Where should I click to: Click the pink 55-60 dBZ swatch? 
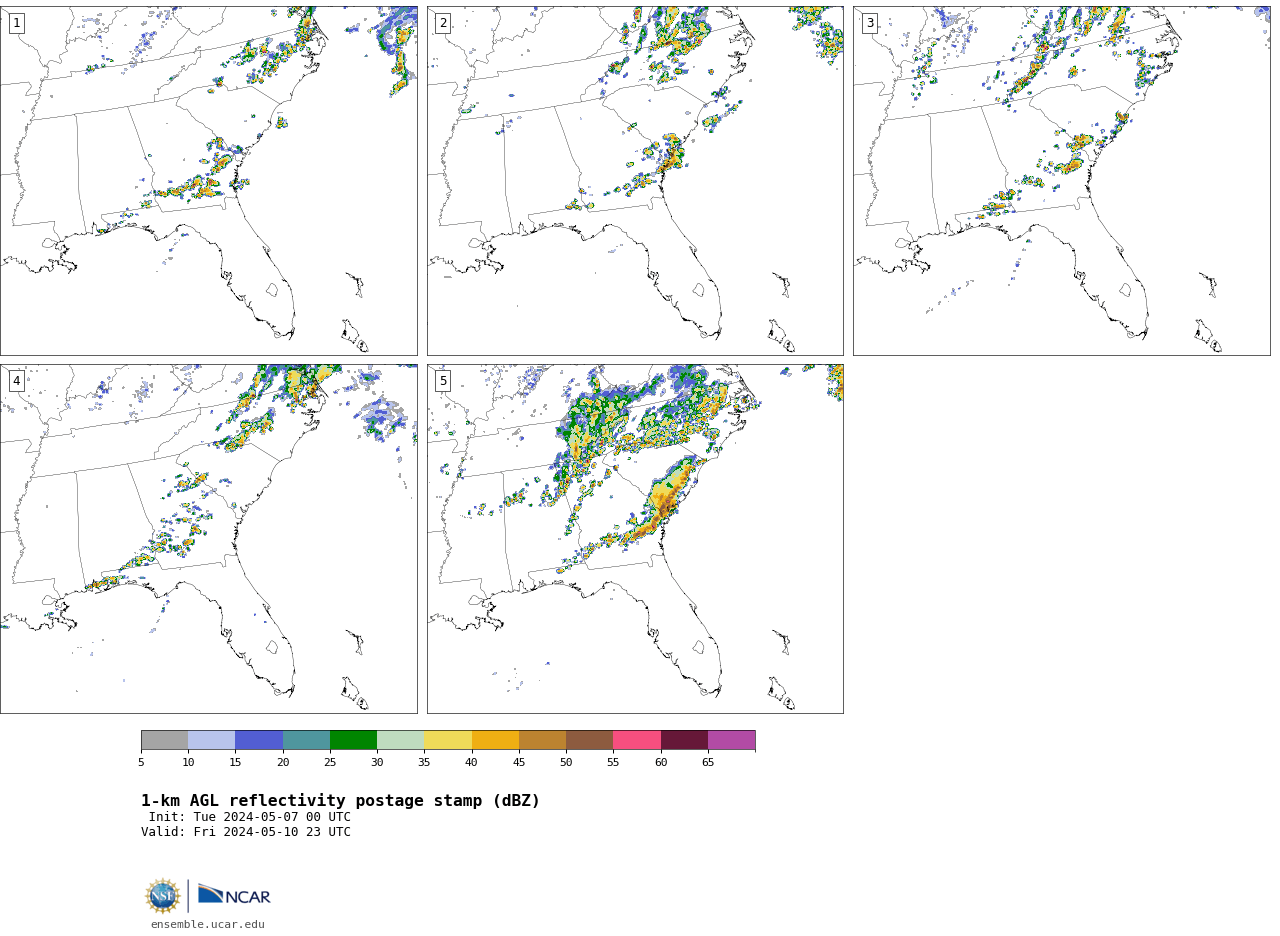[x=637, y=740]
